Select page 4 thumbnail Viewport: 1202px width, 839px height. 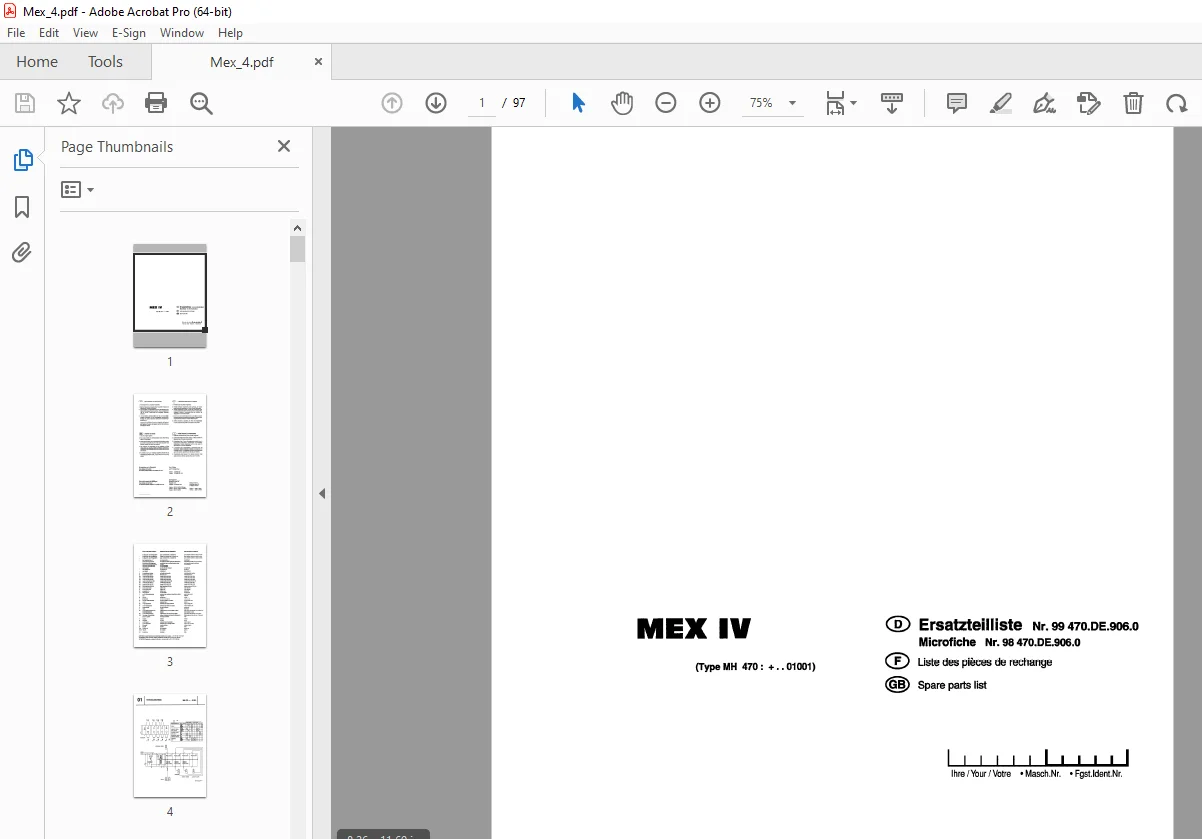tap(170, 745)
